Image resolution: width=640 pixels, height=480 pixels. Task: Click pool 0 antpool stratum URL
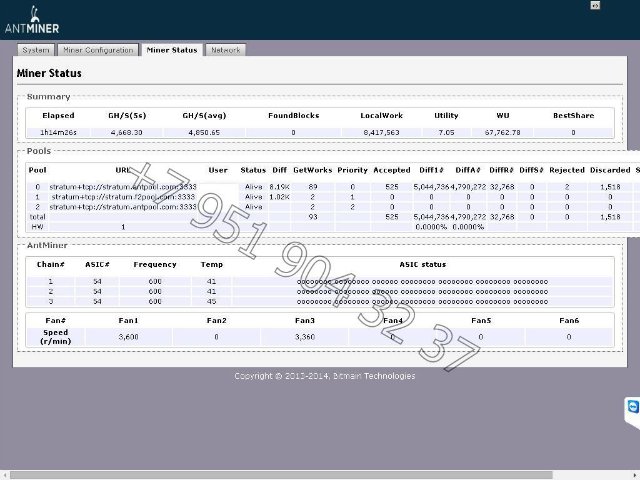click(x=123, y=187)
